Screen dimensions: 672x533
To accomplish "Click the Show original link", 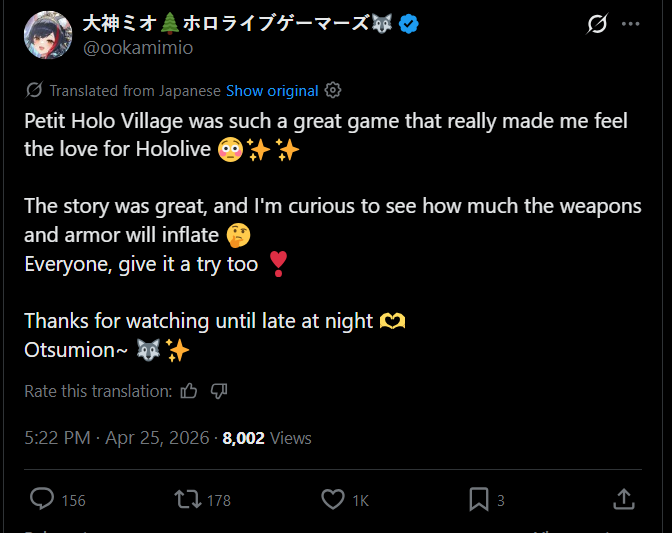I will coord(272,91).
